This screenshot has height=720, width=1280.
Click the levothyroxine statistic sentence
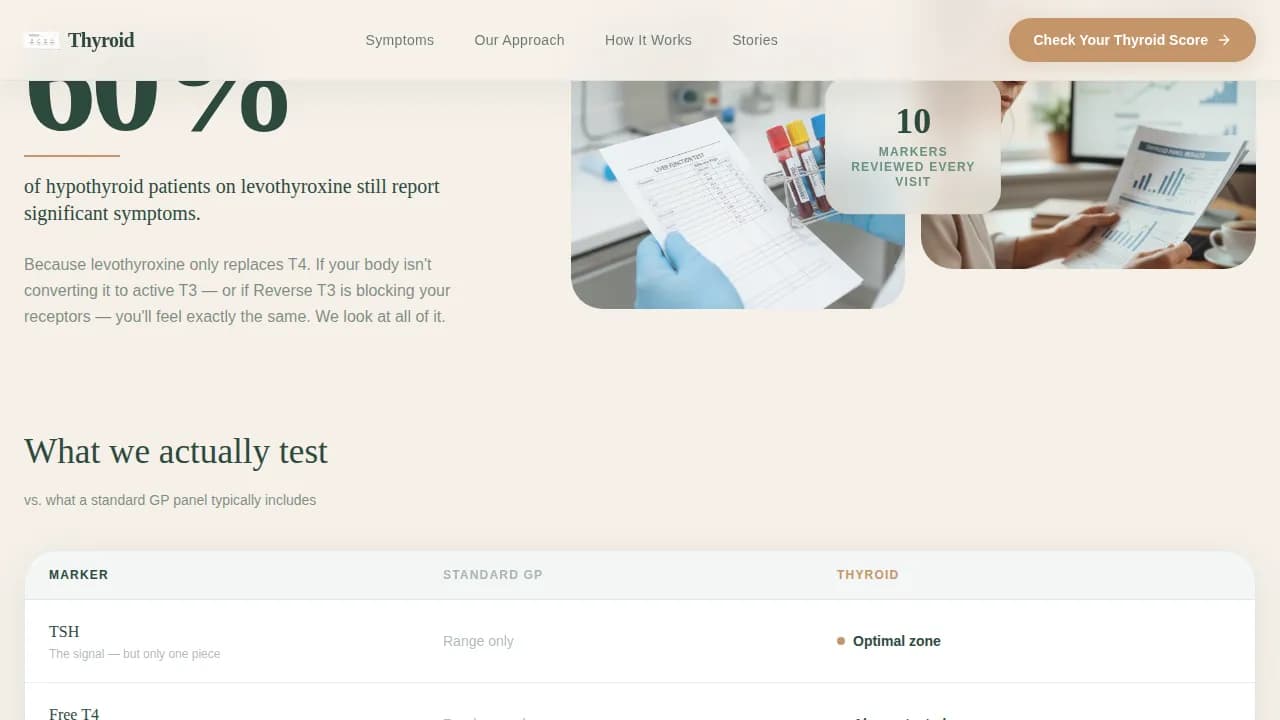[232, 200]
